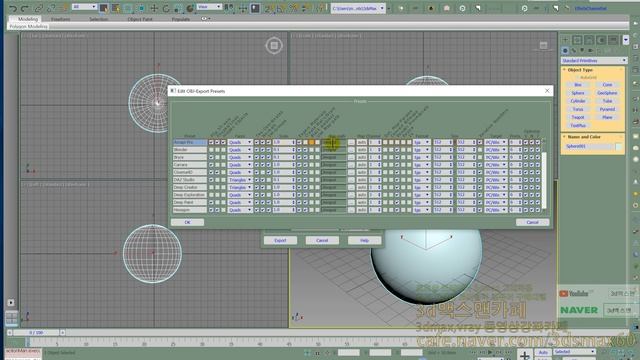The height and width of the screenshot is (360, 640).
Task: Open Triangles dropdown in Deep Creator row
Action: pos(240,187)
